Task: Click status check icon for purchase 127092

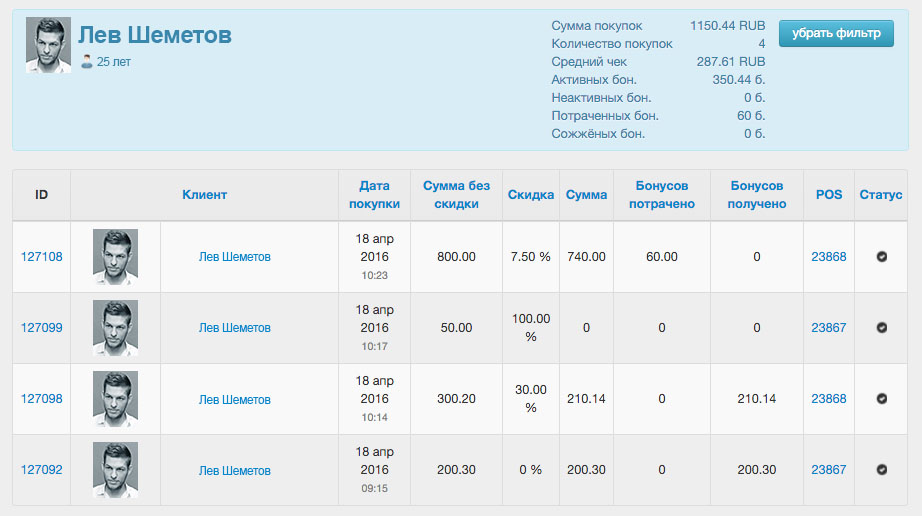Action: click(881, 470)
